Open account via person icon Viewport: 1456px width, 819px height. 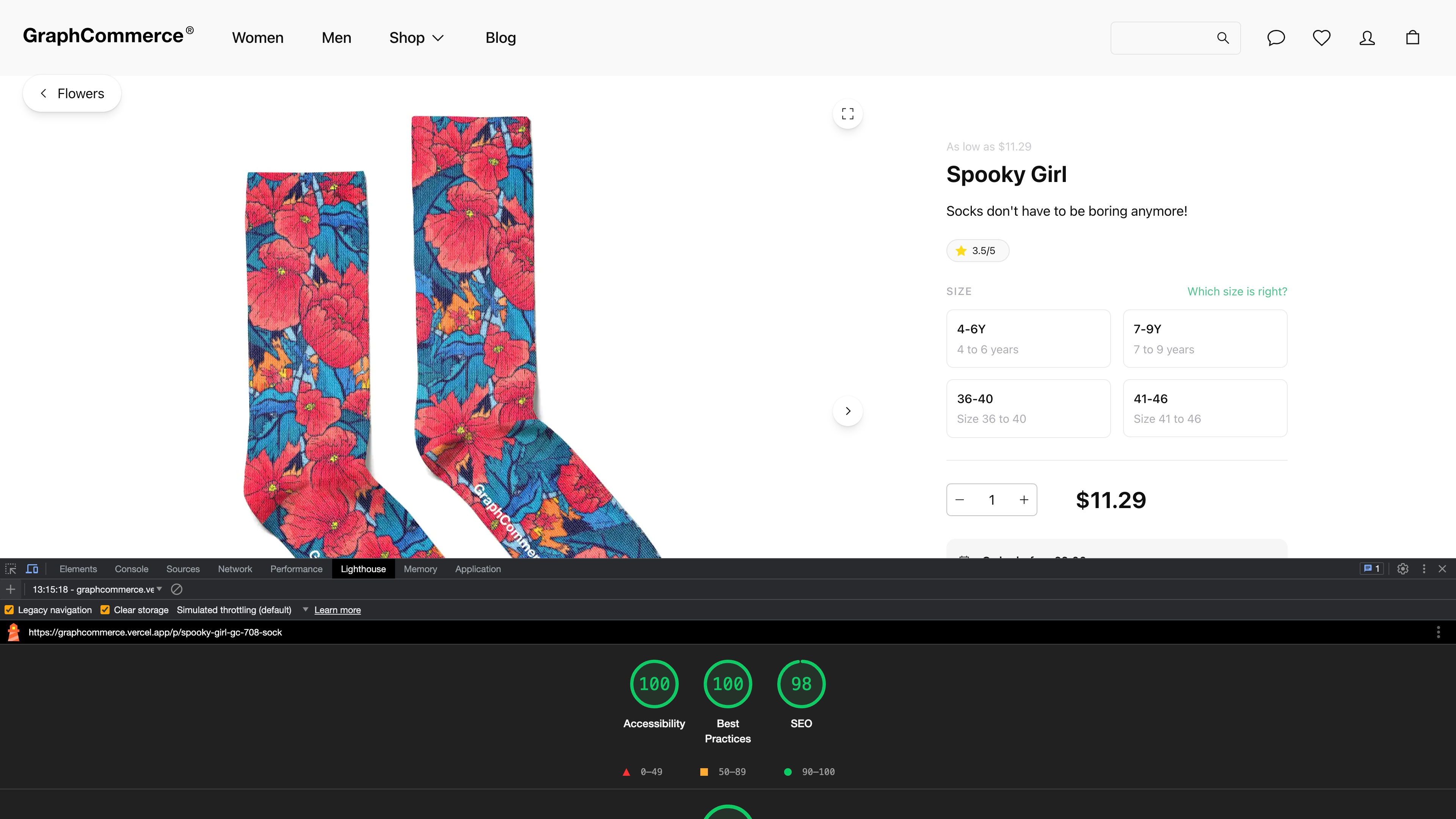click(x=1367, y=38)
